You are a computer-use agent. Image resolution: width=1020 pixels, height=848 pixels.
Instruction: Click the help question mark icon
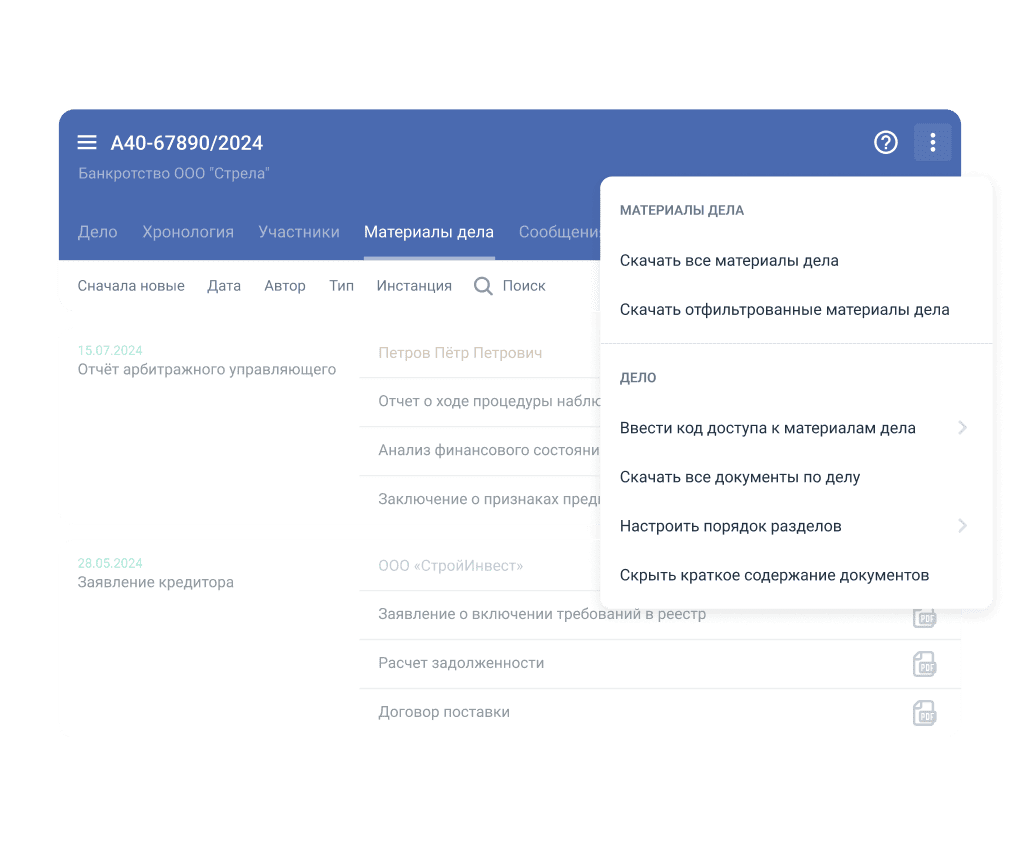pyautogui.click(x=885, y=143)
